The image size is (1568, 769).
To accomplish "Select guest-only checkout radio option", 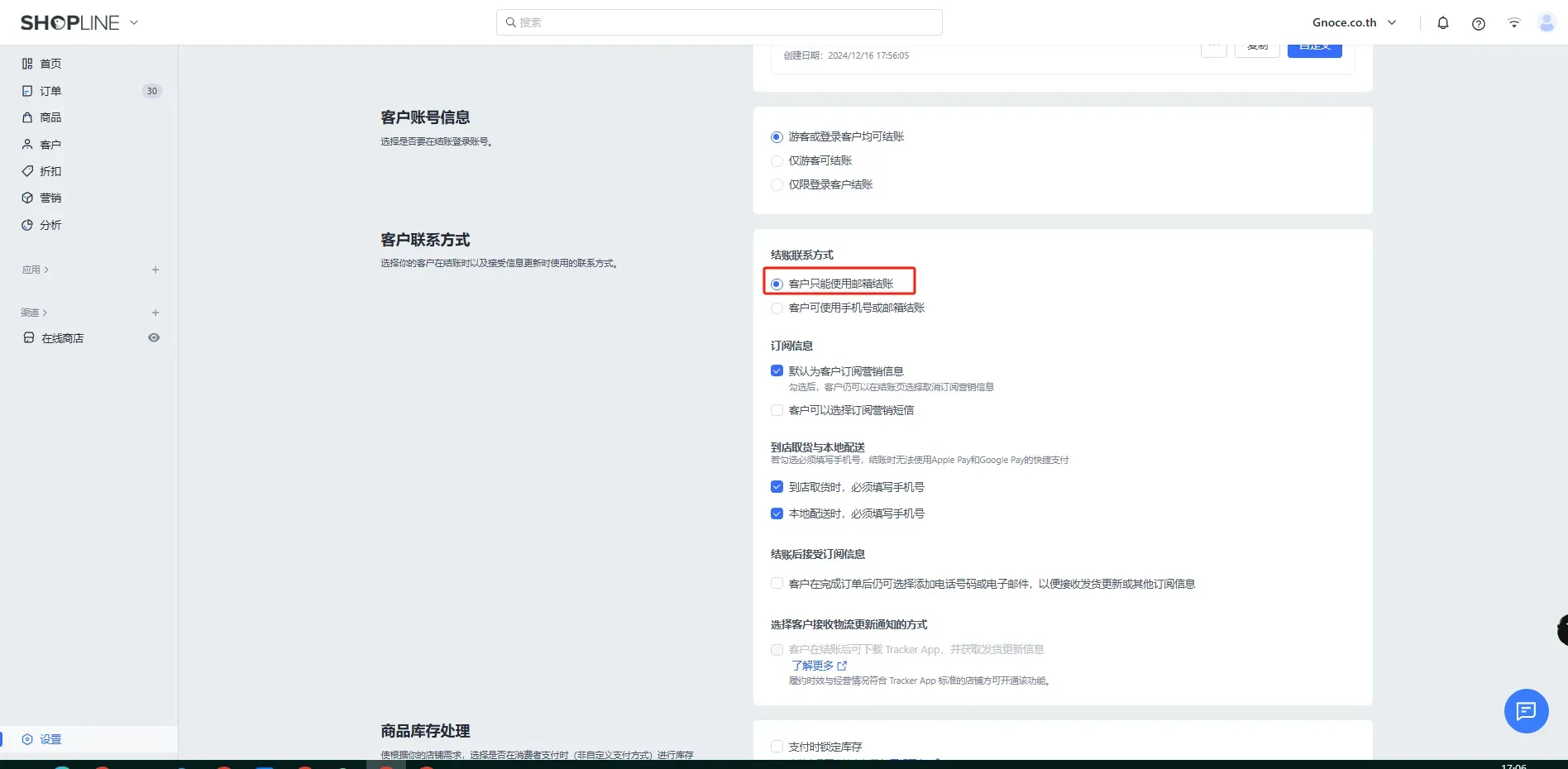I will click(777, 161).
